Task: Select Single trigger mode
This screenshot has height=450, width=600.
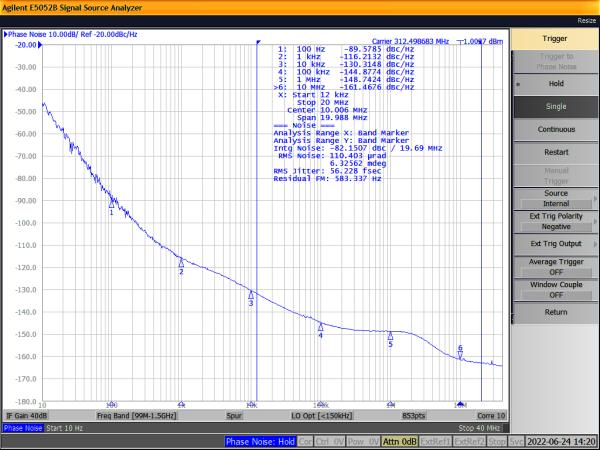Action: 556,107
